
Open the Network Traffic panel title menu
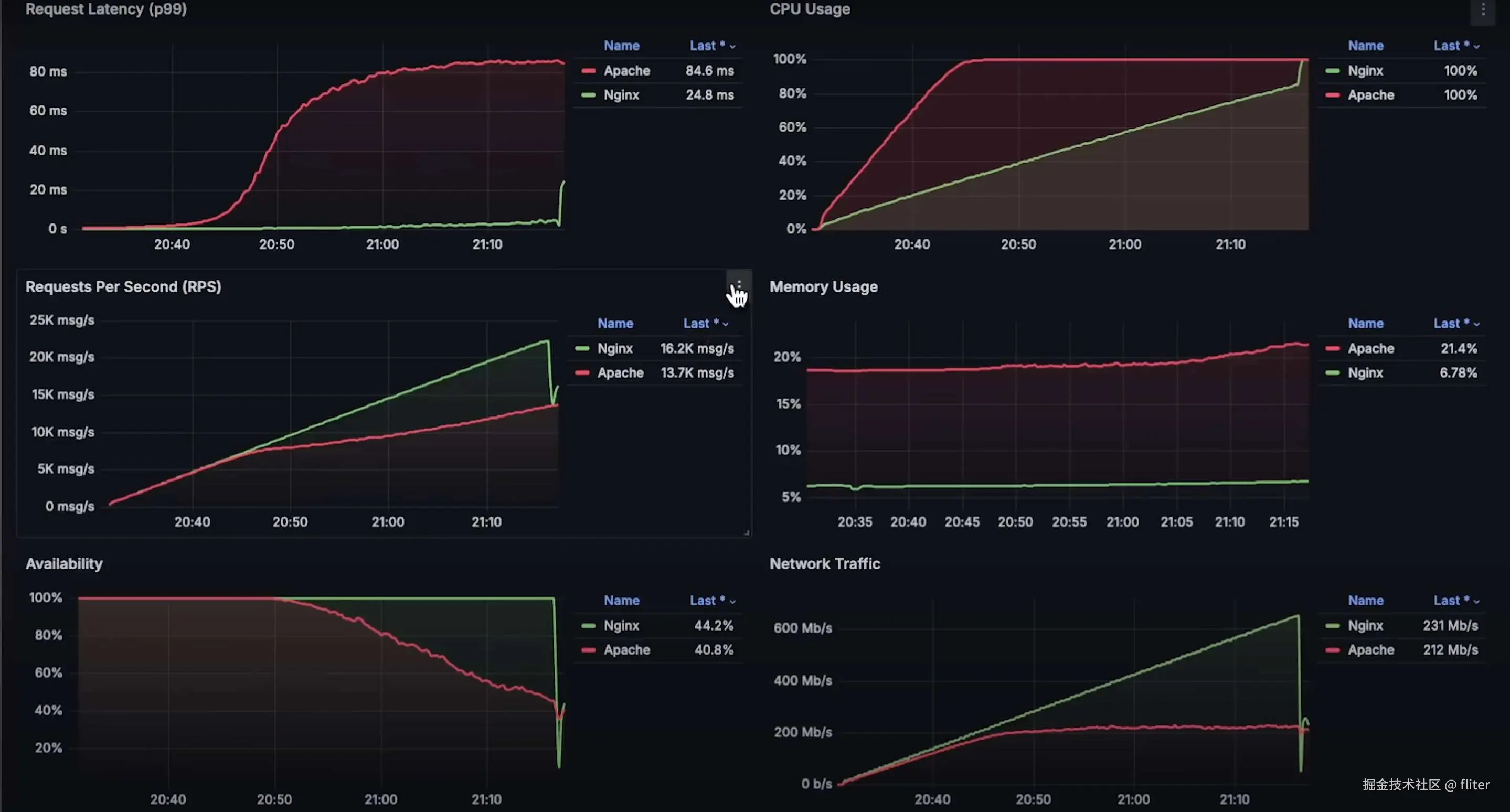(824, 563)
